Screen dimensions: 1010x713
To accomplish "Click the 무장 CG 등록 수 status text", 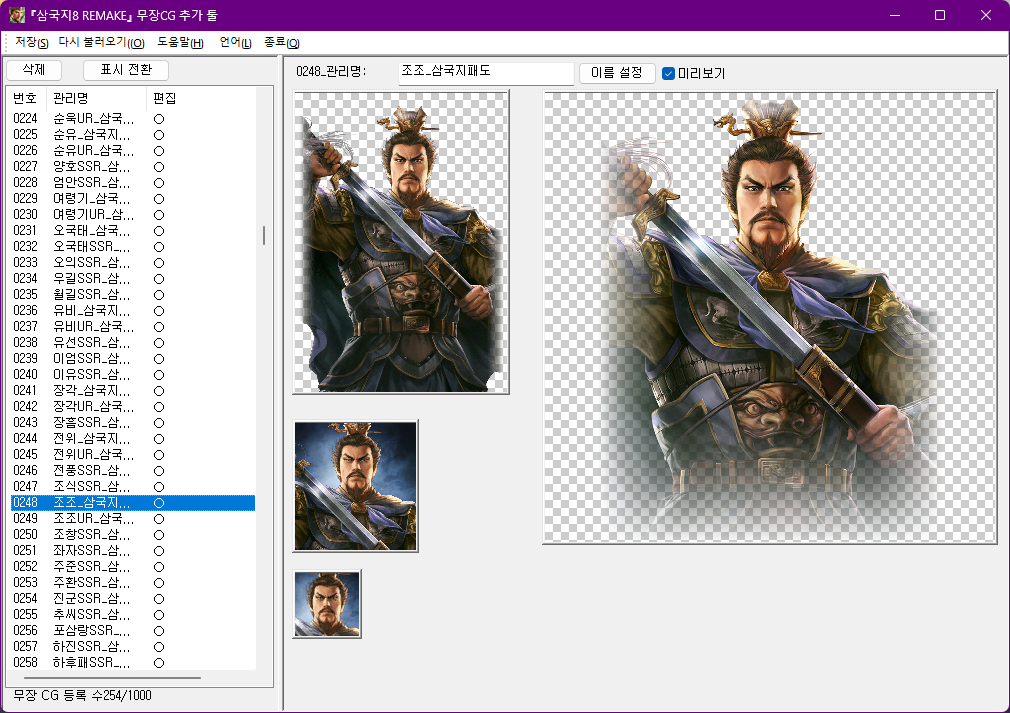I will tap(82, 696).
